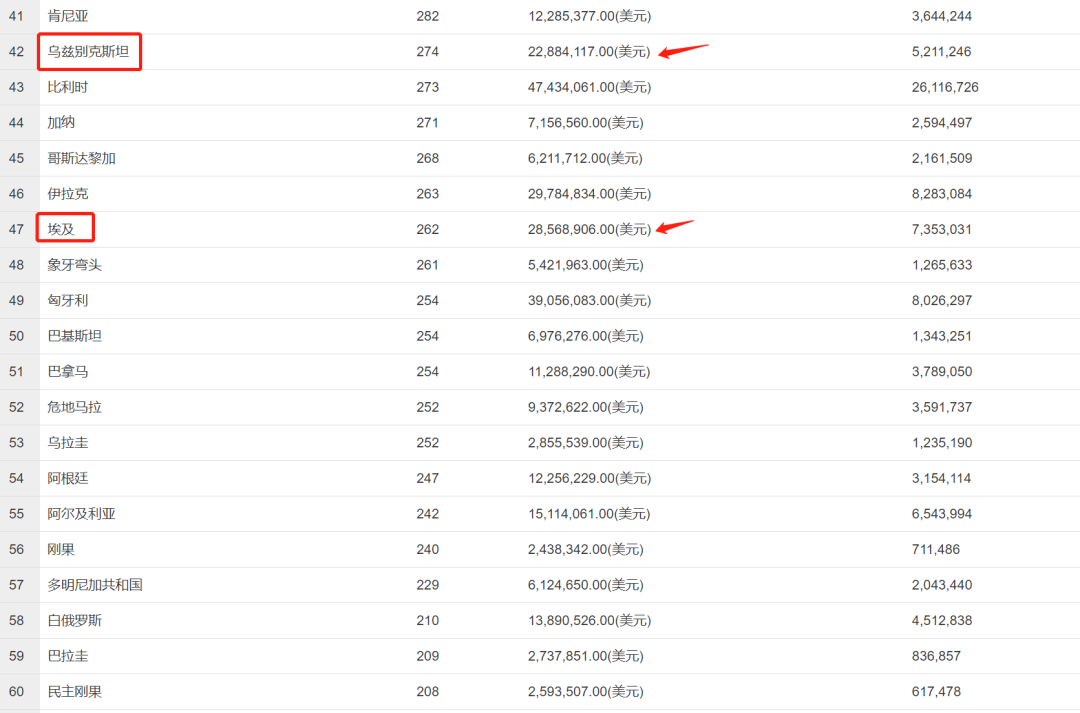Click value 26,116,726 in last column
This screenshot has height=713, width=1080.
coord(945,87)
